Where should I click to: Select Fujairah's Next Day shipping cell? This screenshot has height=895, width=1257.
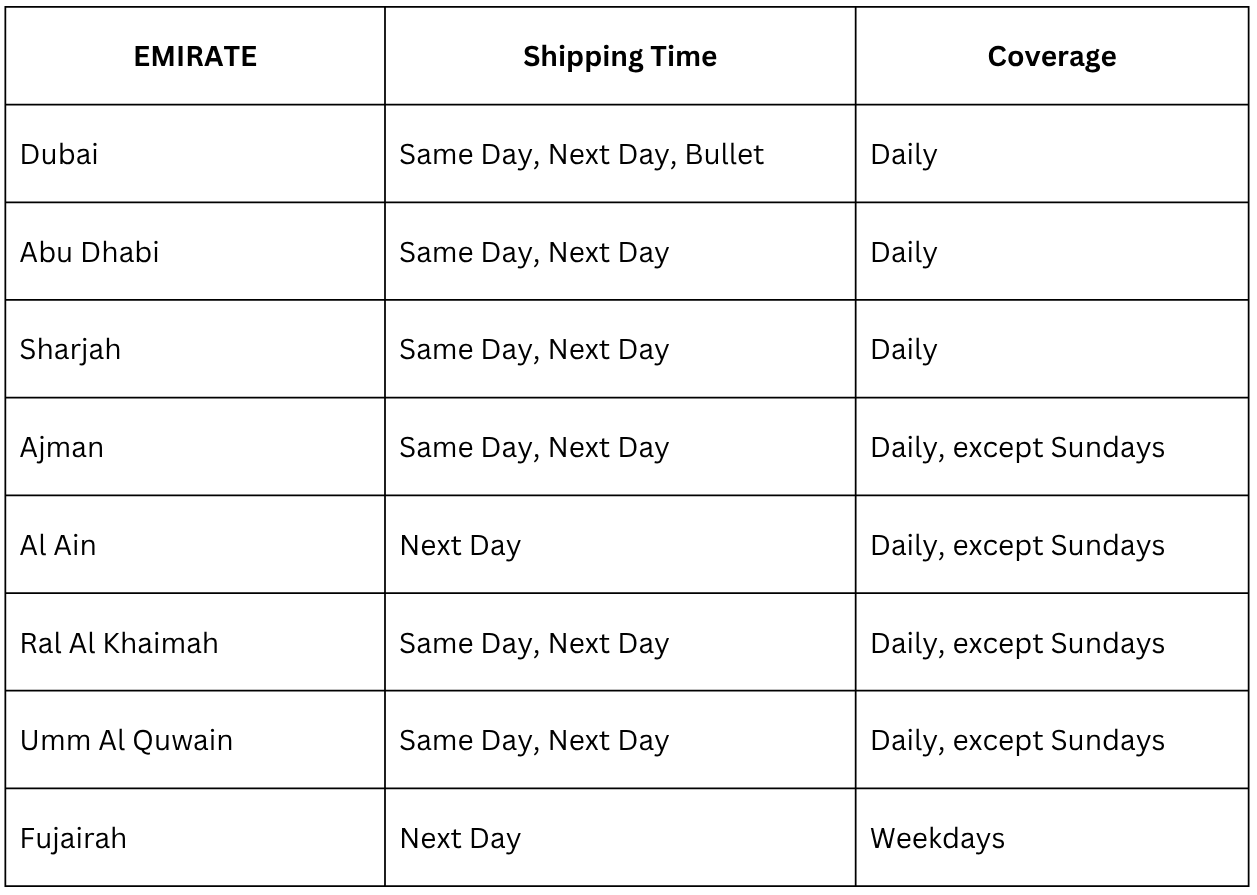(x=460, y=838)
